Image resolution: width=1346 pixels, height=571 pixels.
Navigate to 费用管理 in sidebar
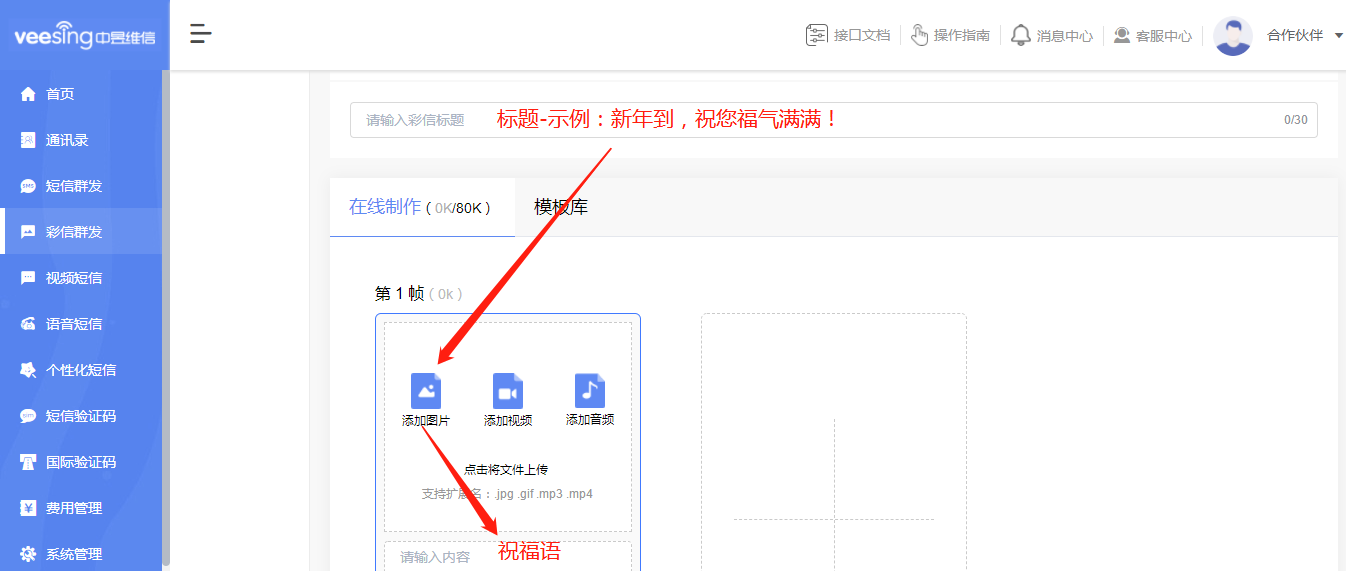(73, 508)
